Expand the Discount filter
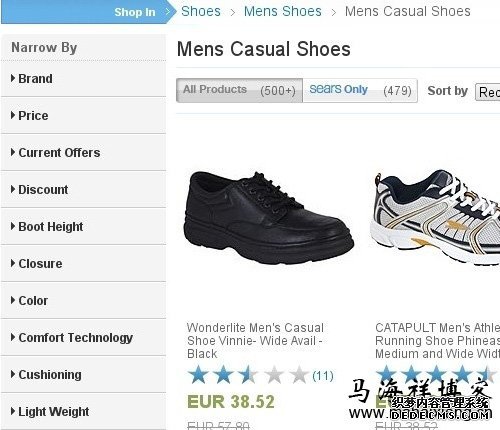The height and width of the screenshot is (430, 500). pos(83,190)
